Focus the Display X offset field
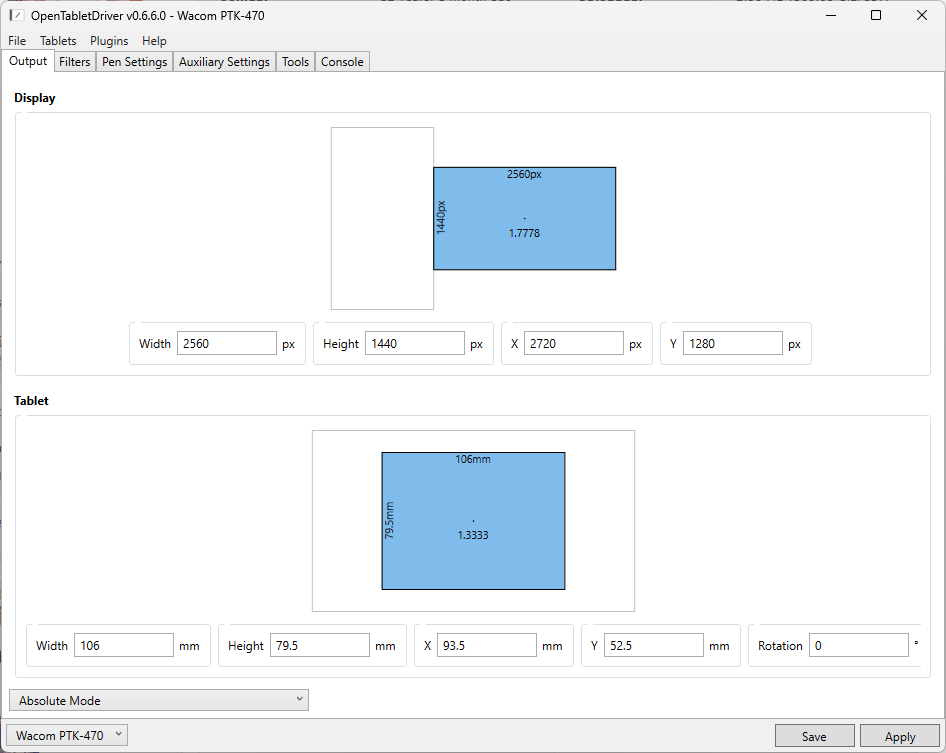The height and width of the screenshot is (753, 946). tap(573, 344)
